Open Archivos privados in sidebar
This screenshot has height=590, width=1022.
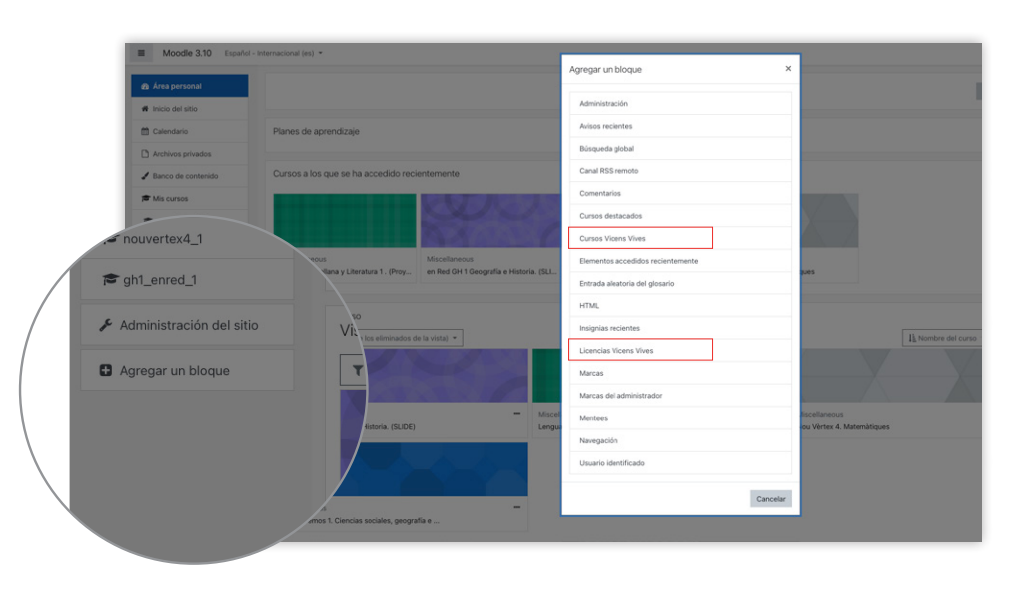[x=190, y=154]
